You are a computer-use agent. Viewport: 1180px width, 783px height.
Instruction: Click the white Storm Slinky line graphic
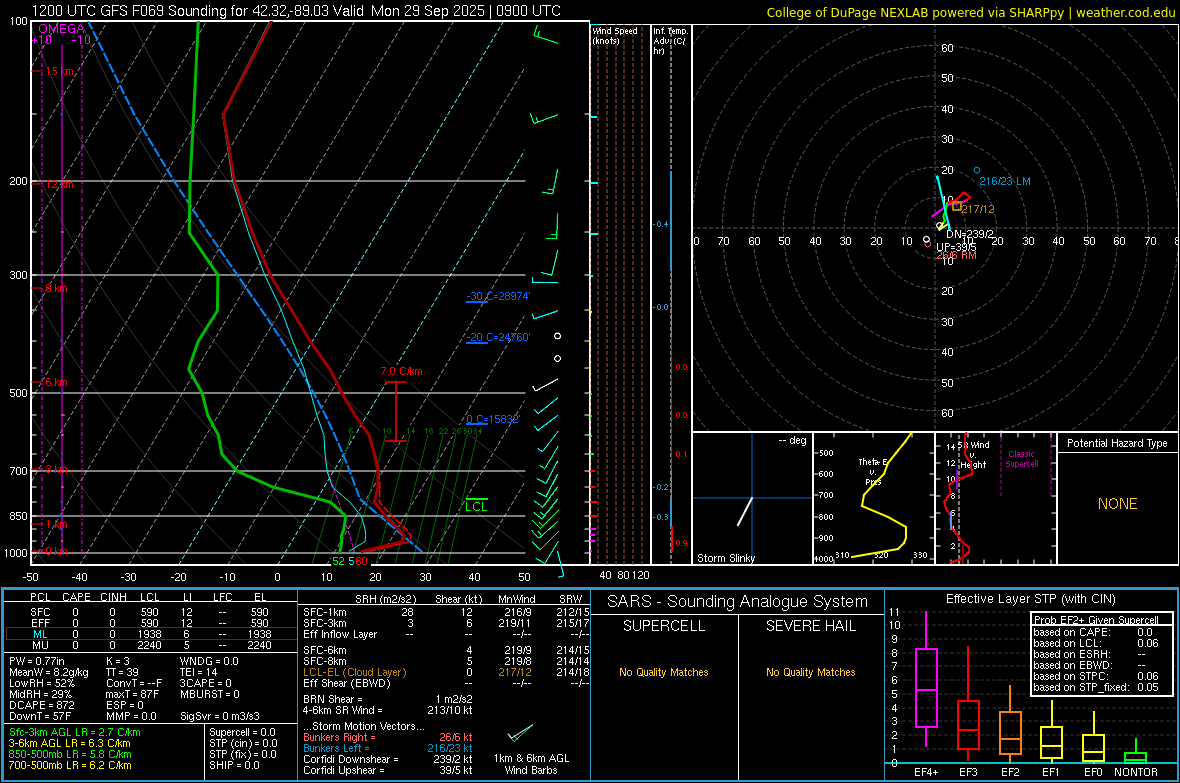click(744, 511)
